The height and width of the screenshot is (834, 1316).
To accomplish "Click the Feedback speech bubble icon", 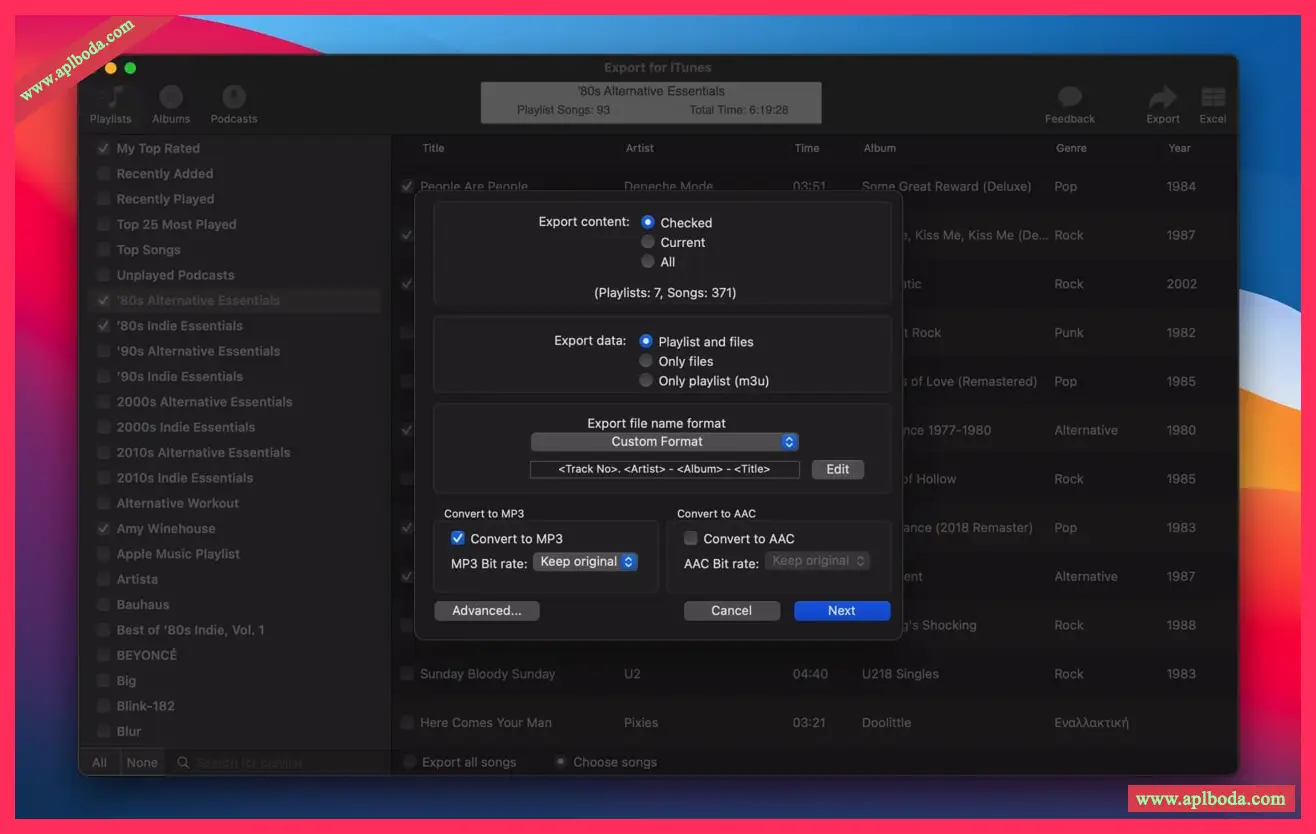I will (1070, 98).
